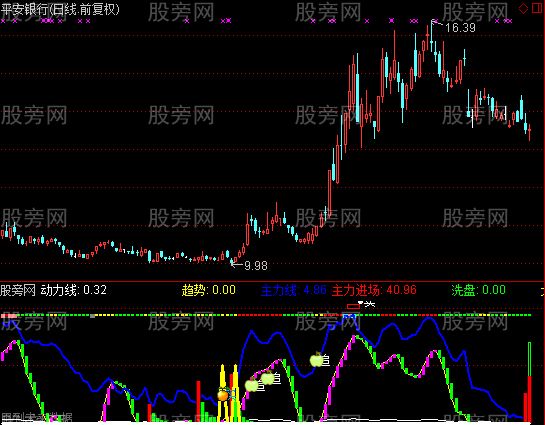
Task: Click the 16.39 high price label
Action: tap(461, 28)
